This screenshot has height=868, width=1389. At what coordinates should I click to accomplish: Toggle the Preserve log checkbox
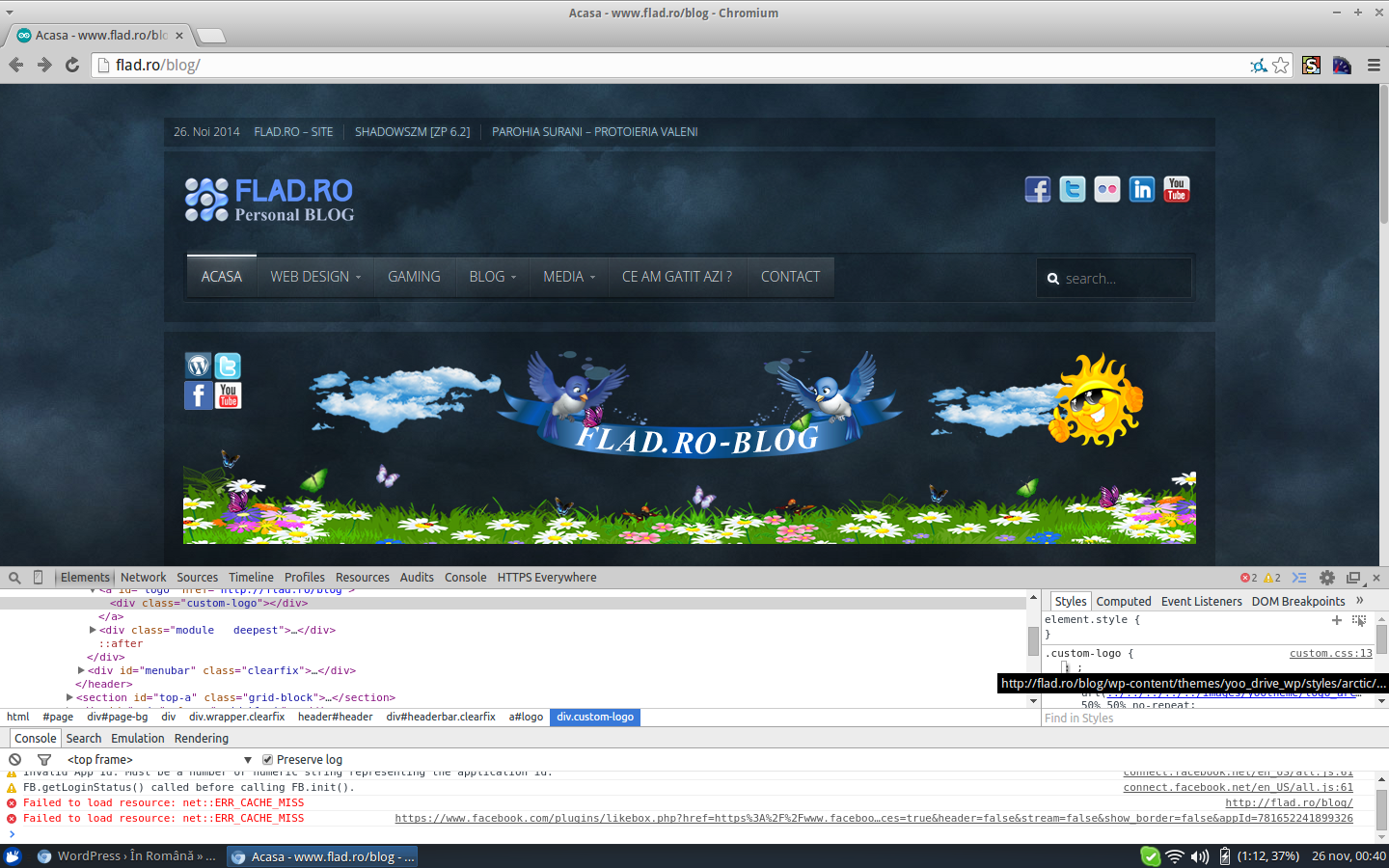coord(268,760)
